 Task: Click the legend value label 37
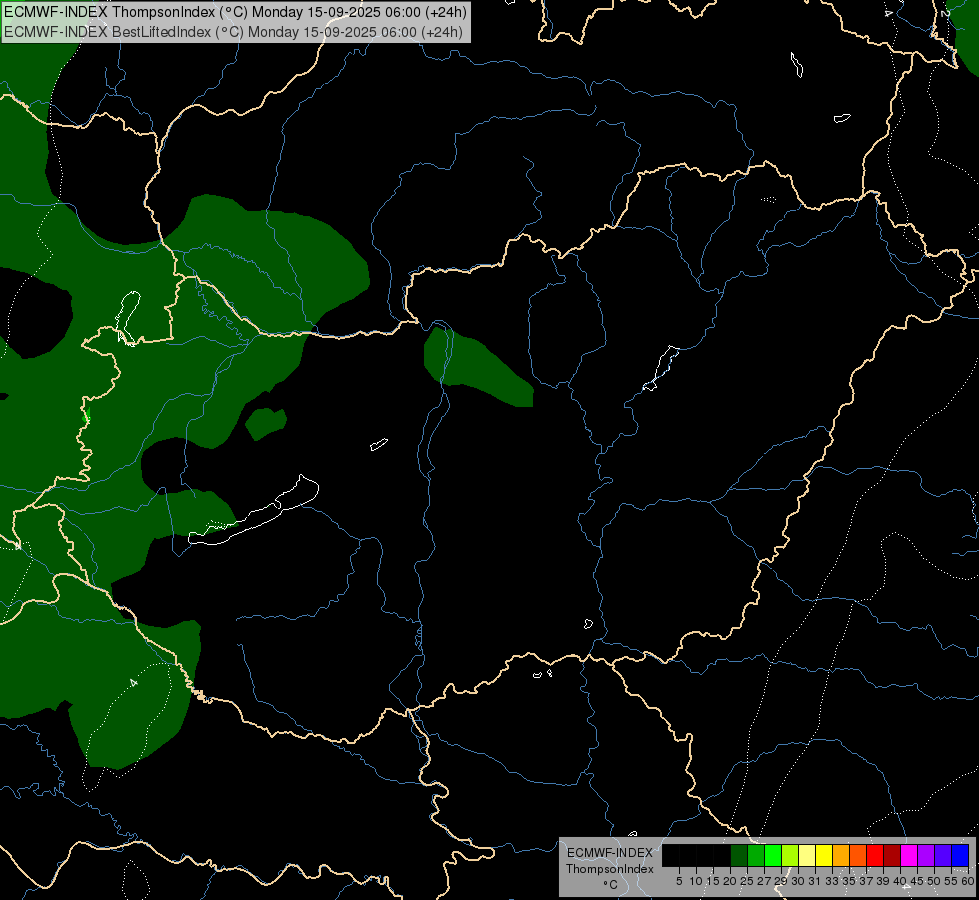pos(865,881)
